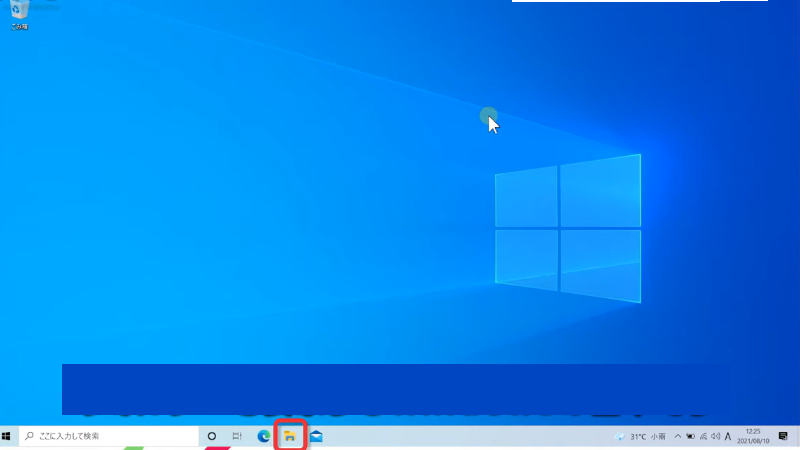The height and width of the screenshot is (450, 800).
Task: Open the Mail app from the taskbar
Action: (316, 436)
